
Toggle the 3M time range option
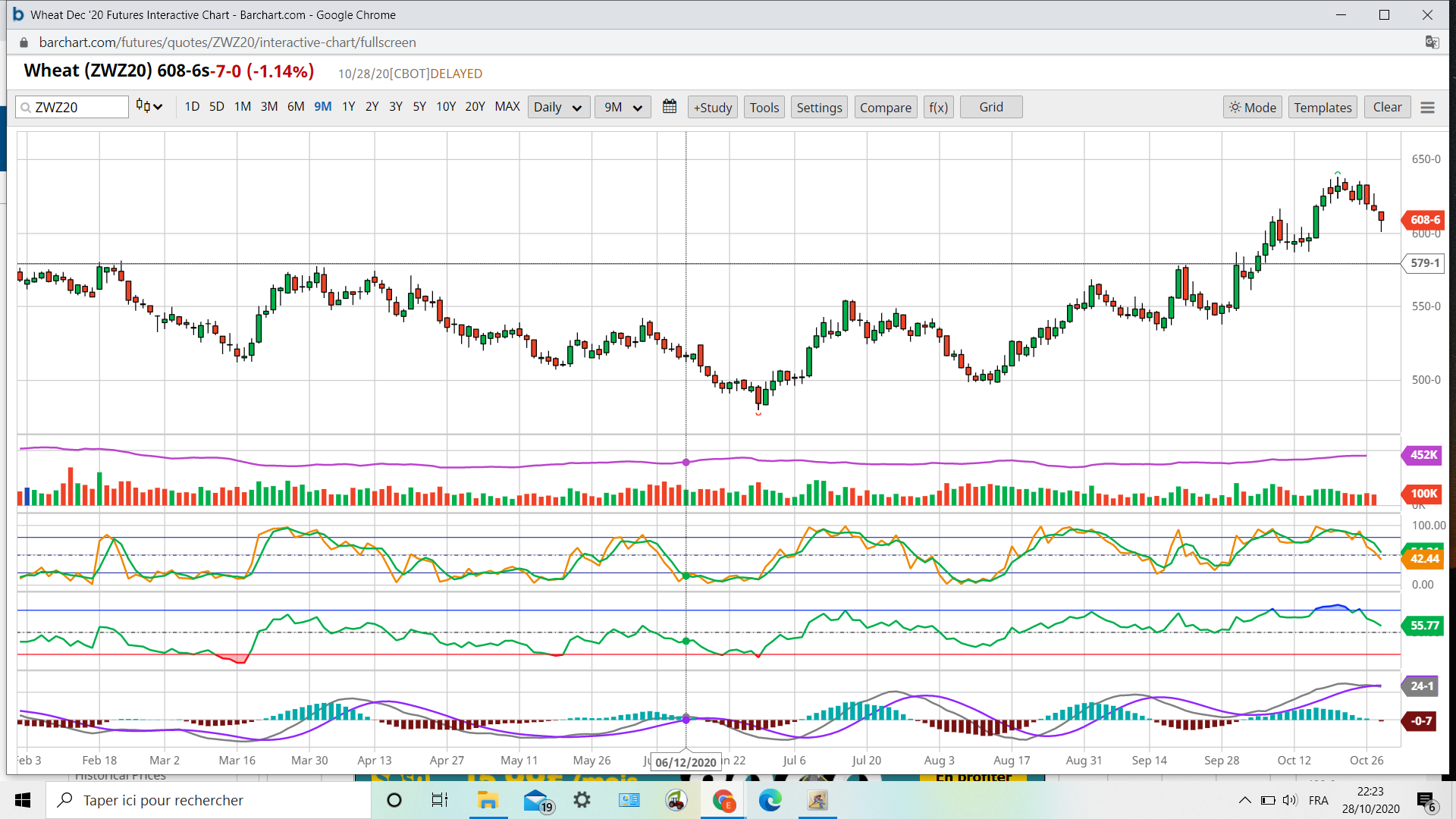pos(268,106)
